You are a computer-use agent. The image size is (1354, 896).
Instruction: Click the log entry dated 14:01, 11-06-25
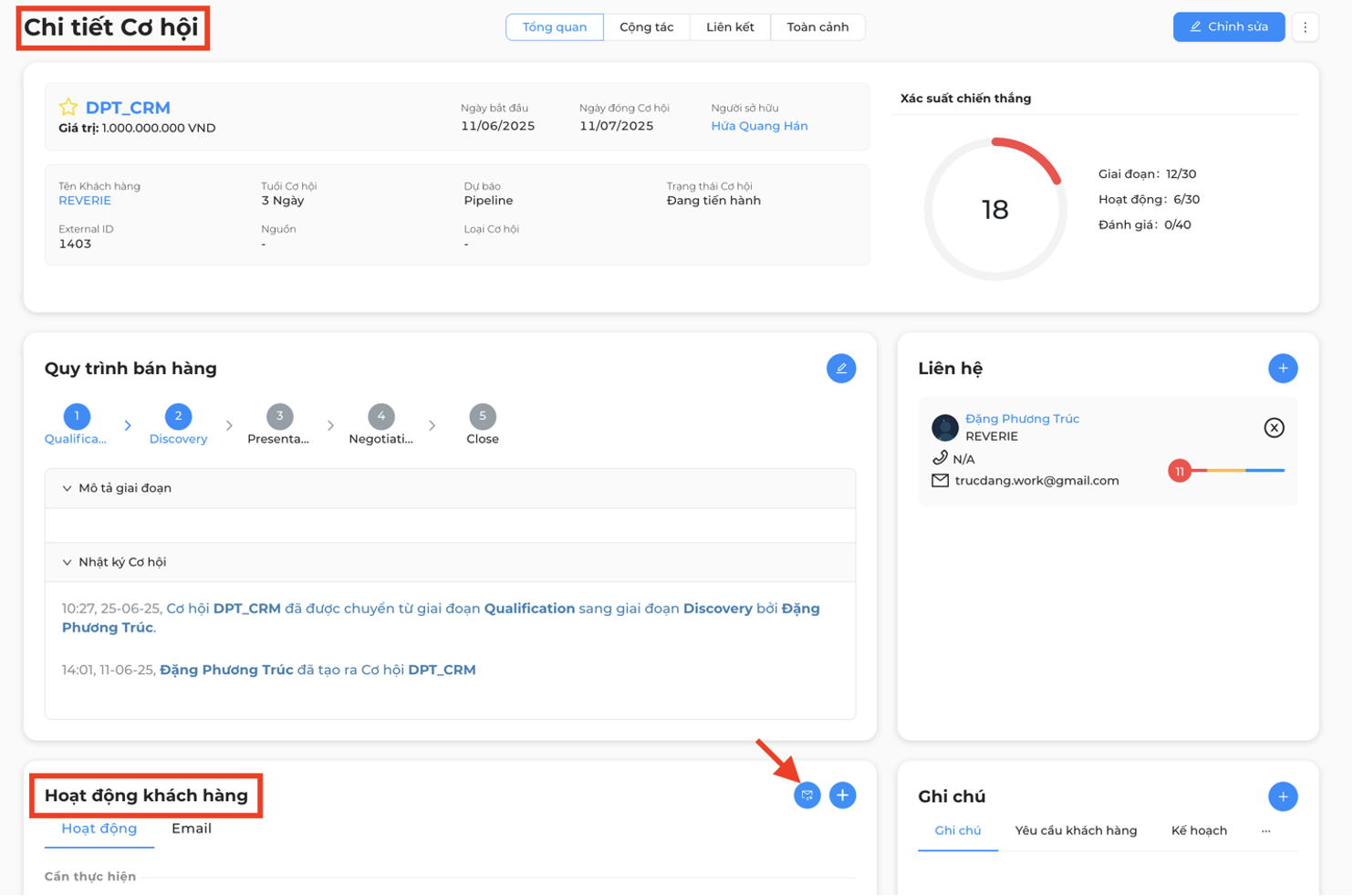pyautogui.click(x=268, y=671)
